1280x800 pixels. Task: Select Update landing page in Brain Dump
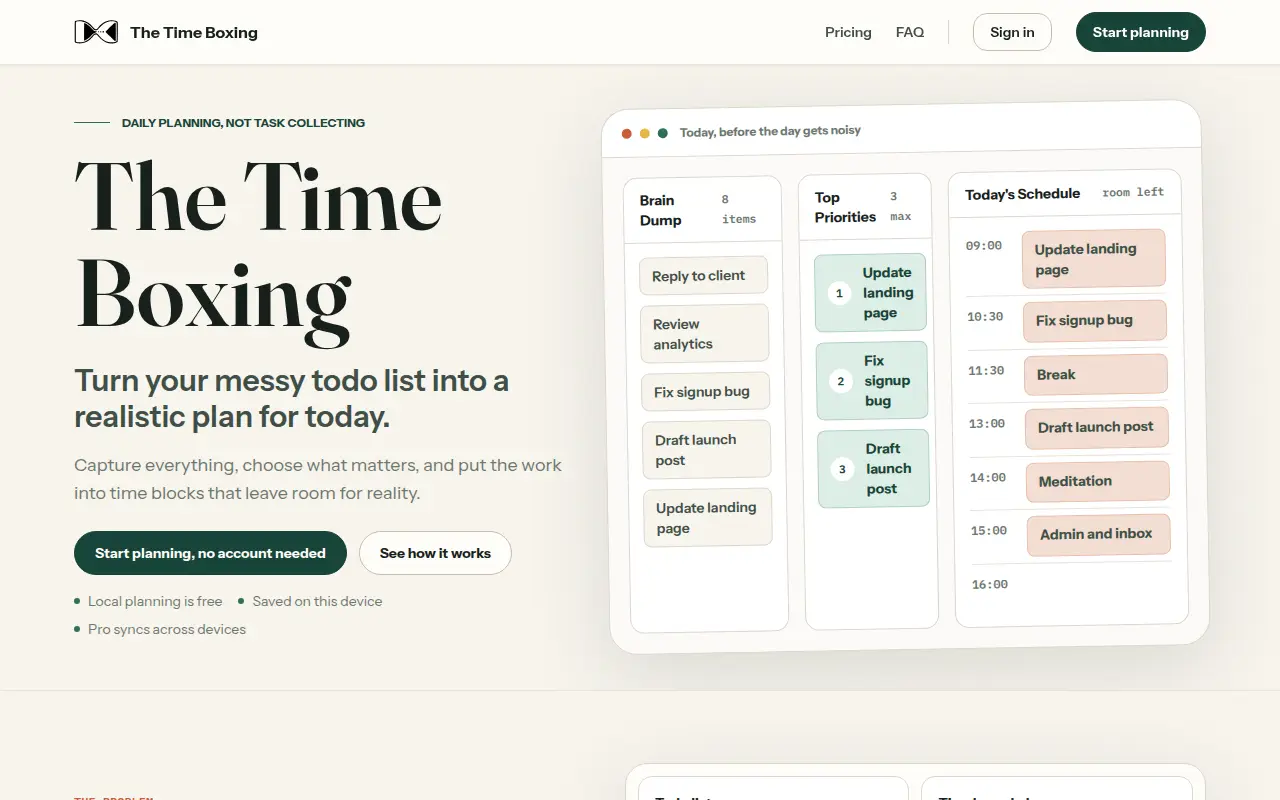[707, 517]
